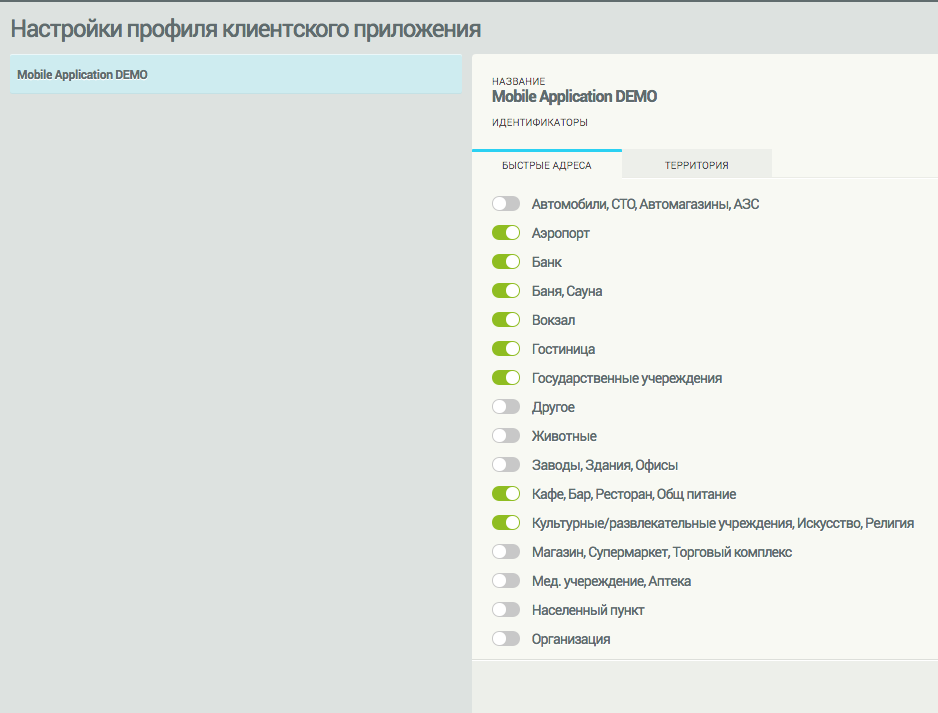Turn off the Гостиница toggle

coord(506,349)
